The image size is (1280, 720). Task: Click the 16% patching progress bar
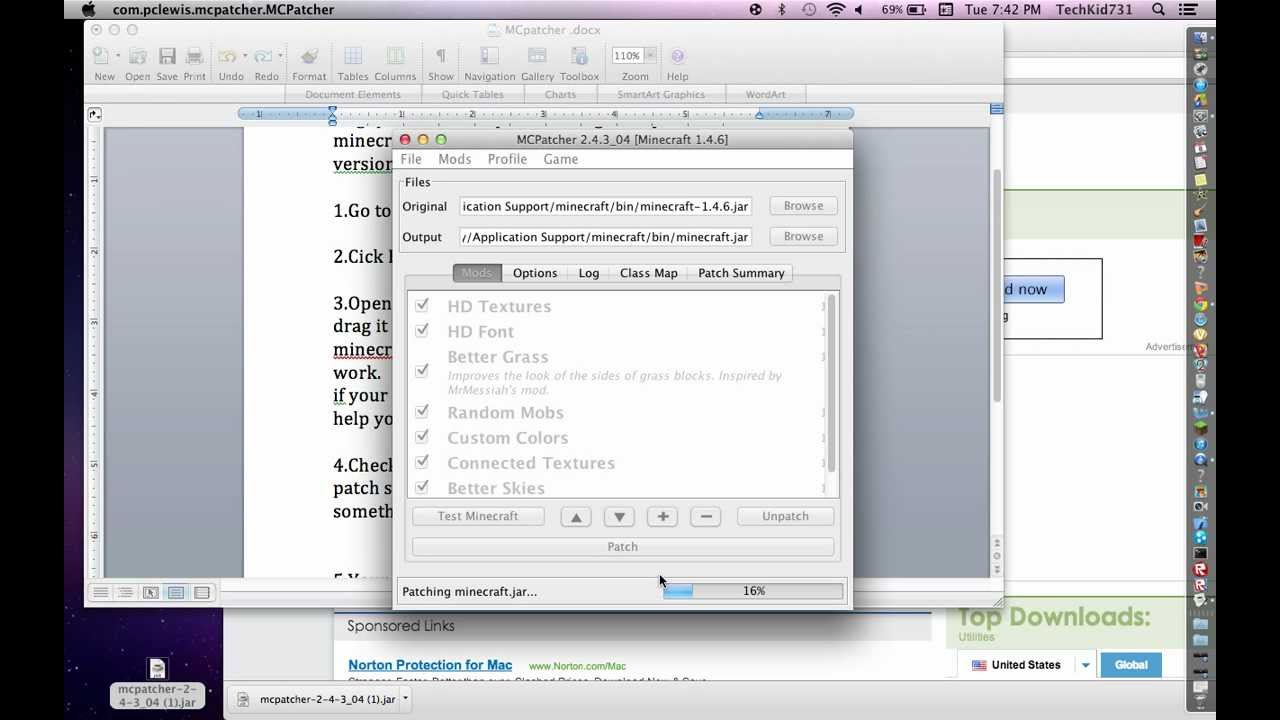coord(752,591)
